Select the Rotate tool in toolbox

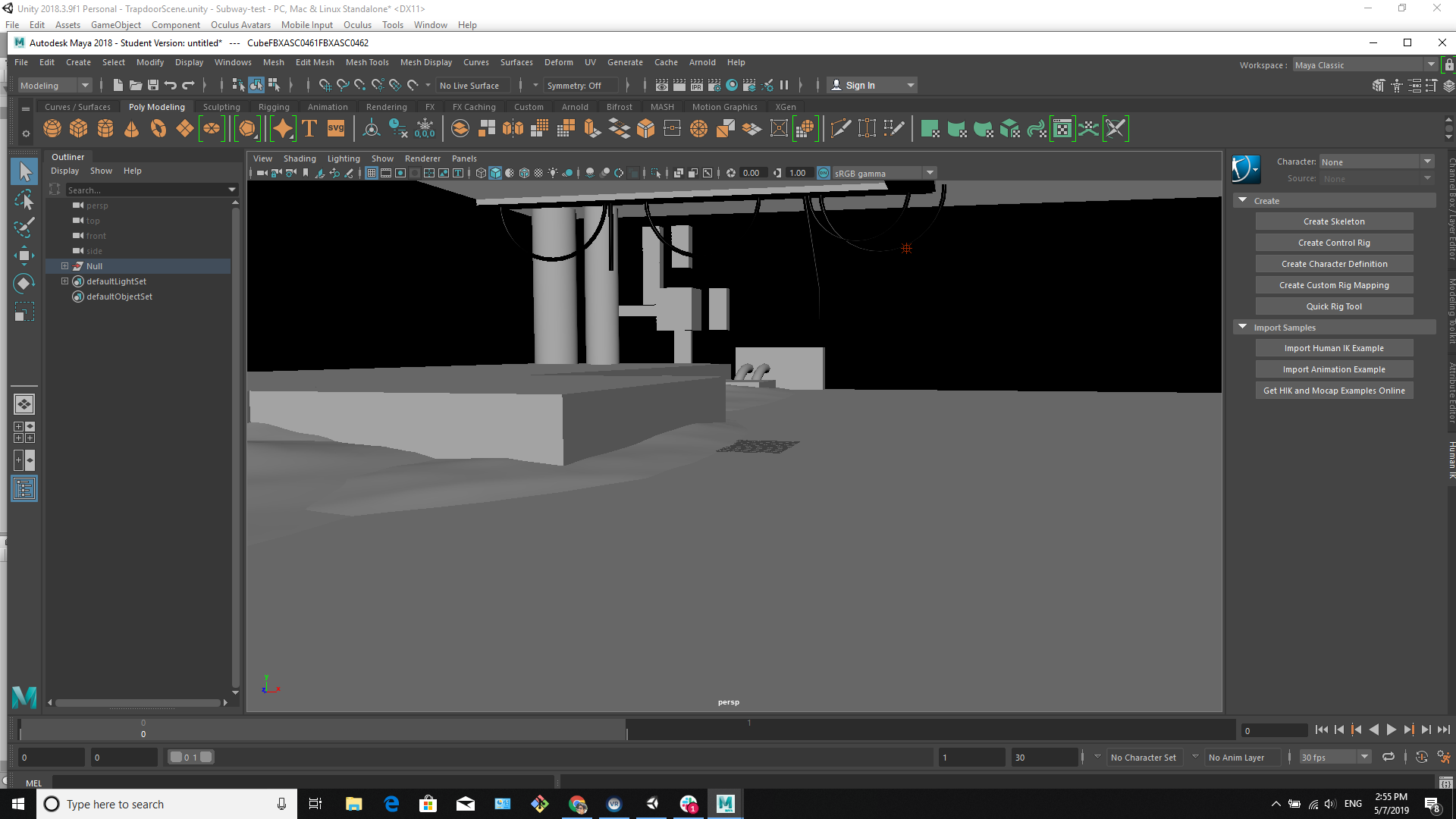coord(24,284)
